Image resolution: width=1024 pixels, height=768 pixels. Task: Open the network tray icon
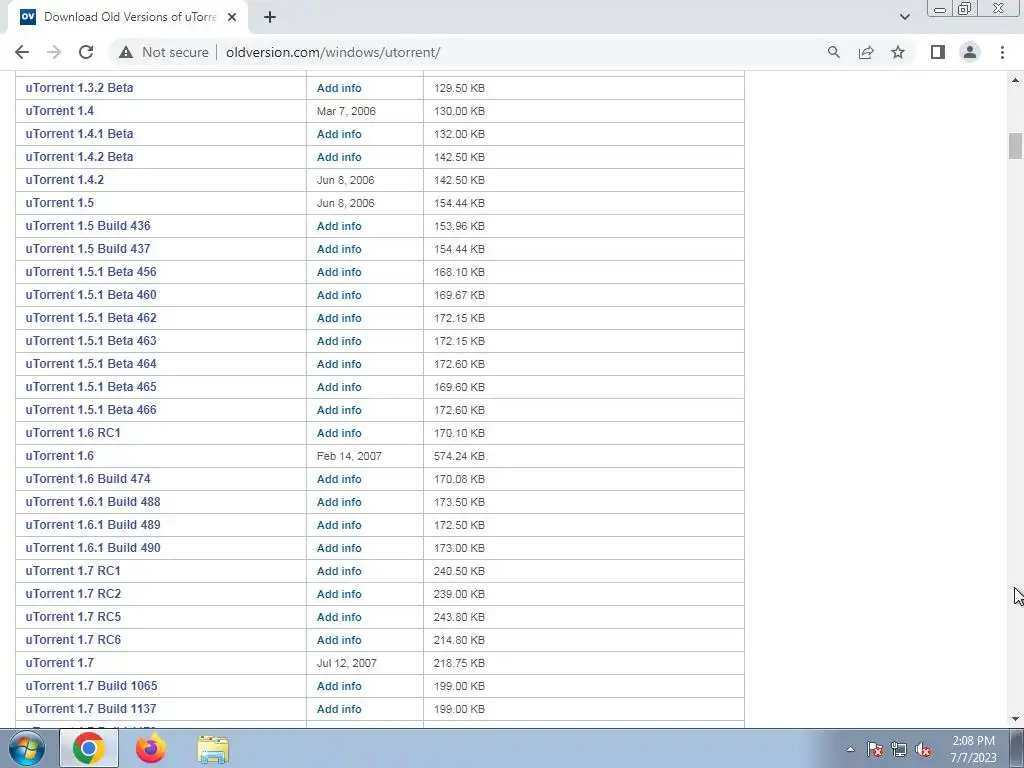tap(899, 750)
